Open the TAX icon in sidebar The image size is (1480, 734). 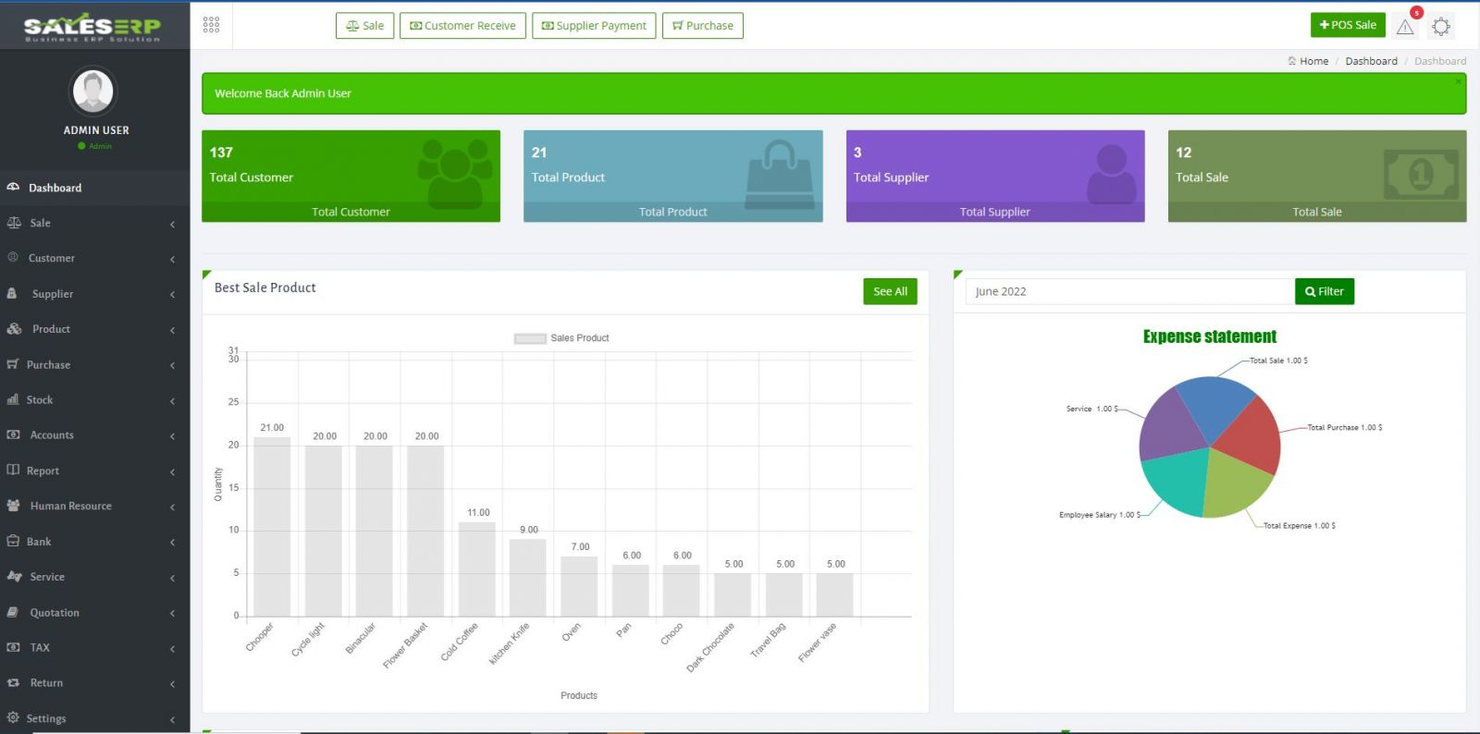pyautogui.click(x=14, y=647)
